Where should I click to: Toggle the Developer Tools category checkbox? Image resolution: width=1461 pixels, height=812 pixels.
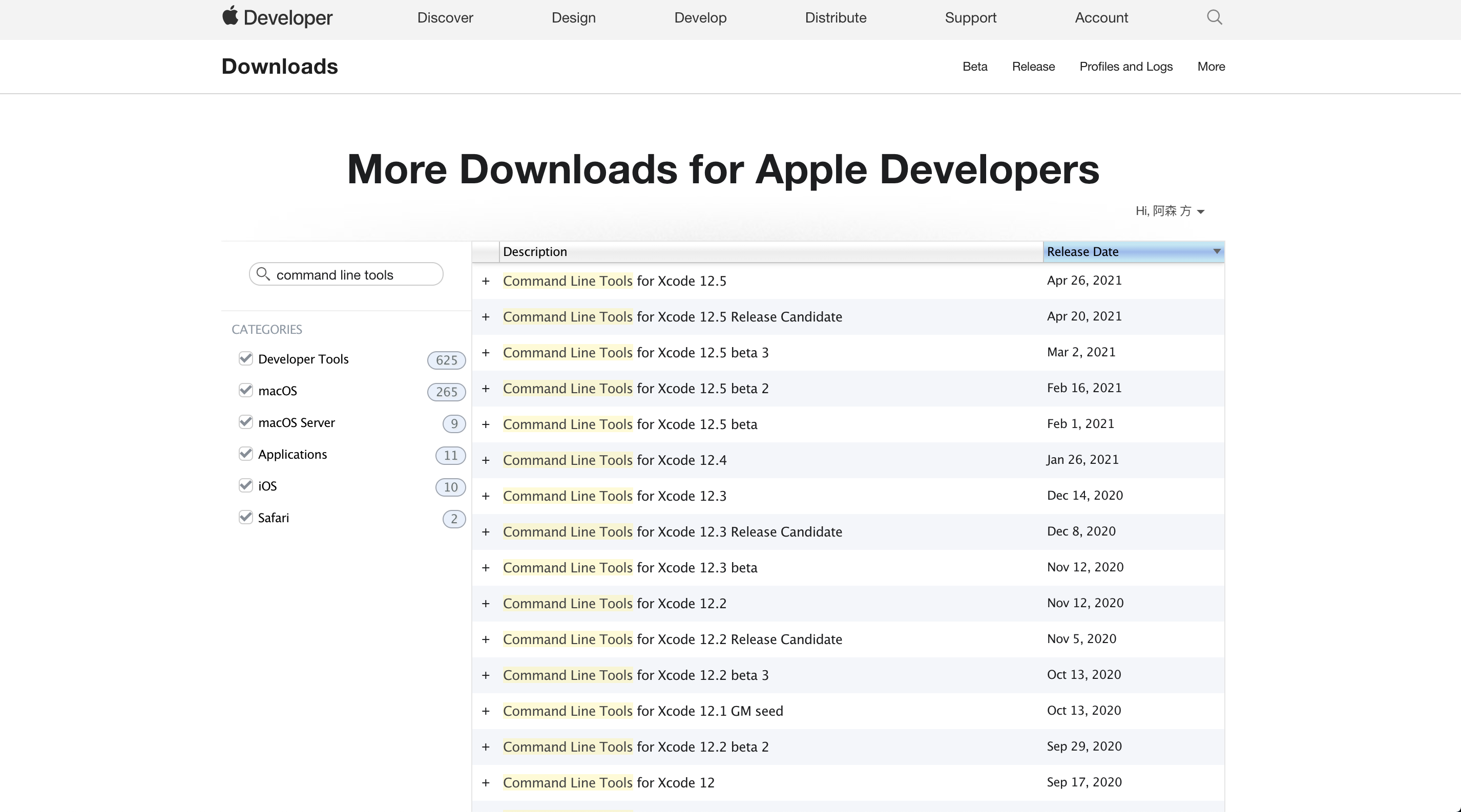pos(245,358)
